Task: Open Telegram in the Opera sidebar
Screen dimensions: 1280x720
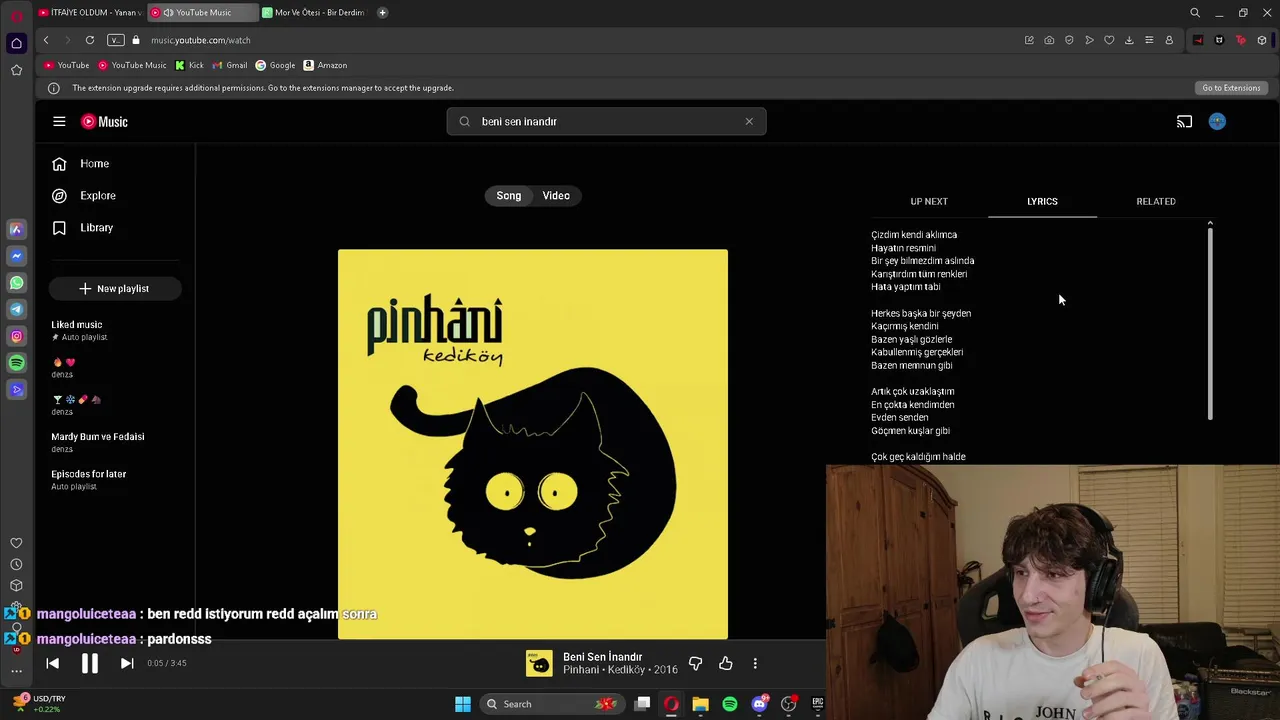Action: click(16, 309)
